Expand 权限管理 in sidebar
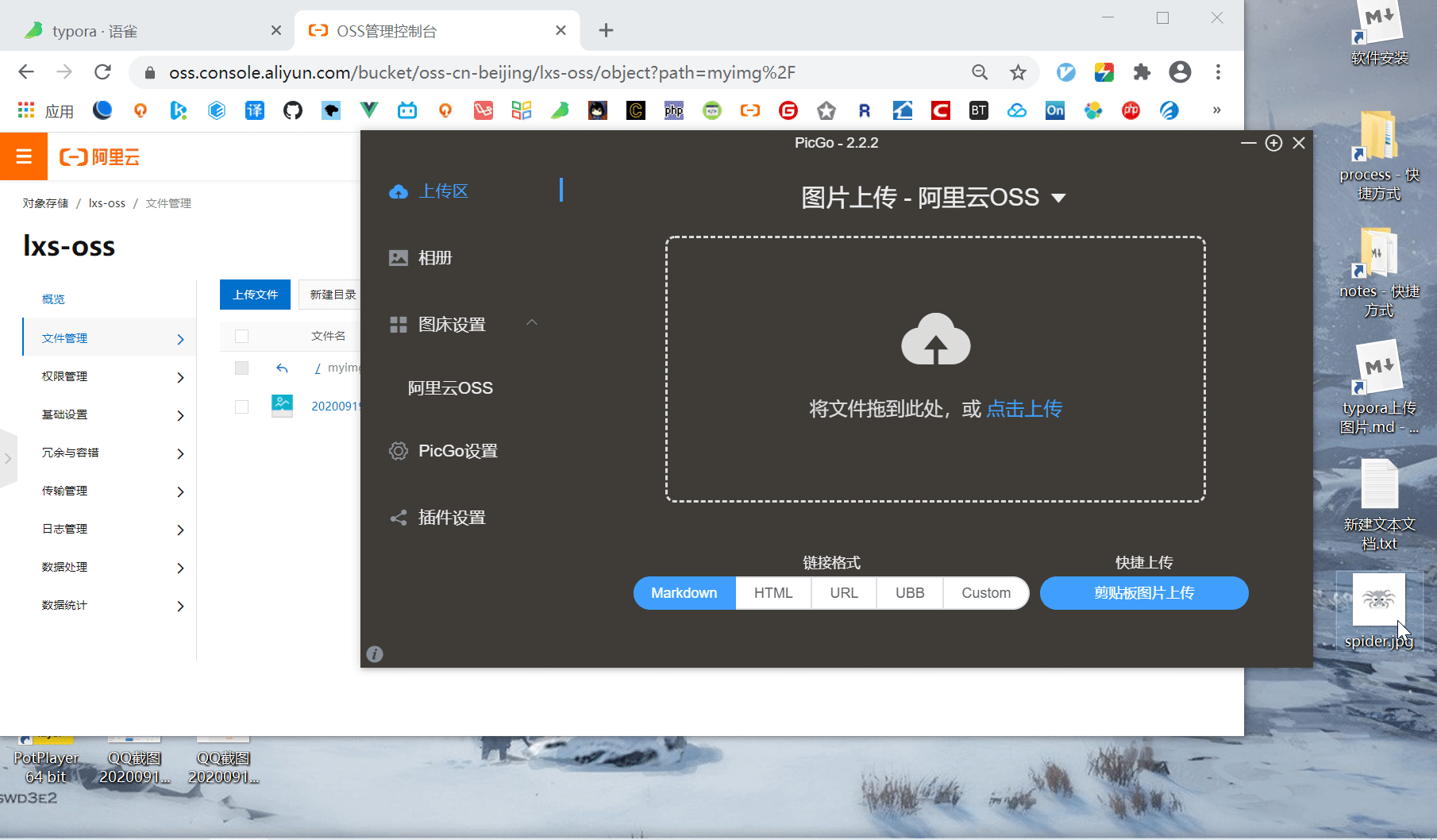The height and width of the screenshot is (840, 1437). 111,376
